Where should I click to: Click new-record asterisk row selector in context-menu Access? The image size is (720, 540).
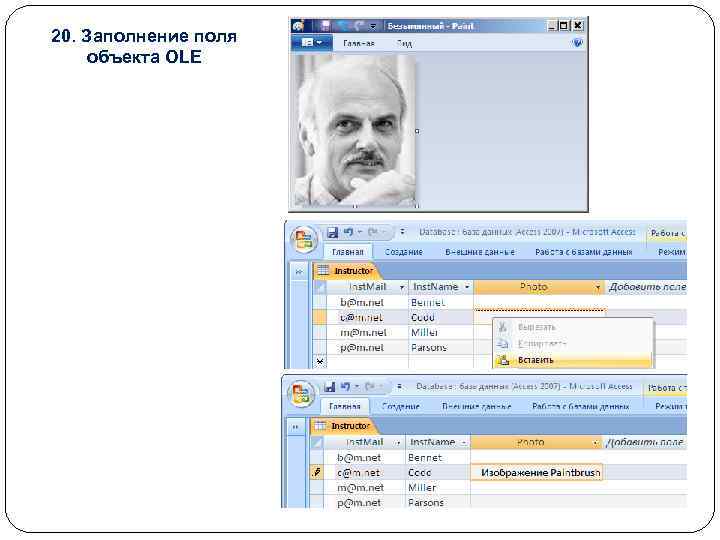(x=320, y=362)
